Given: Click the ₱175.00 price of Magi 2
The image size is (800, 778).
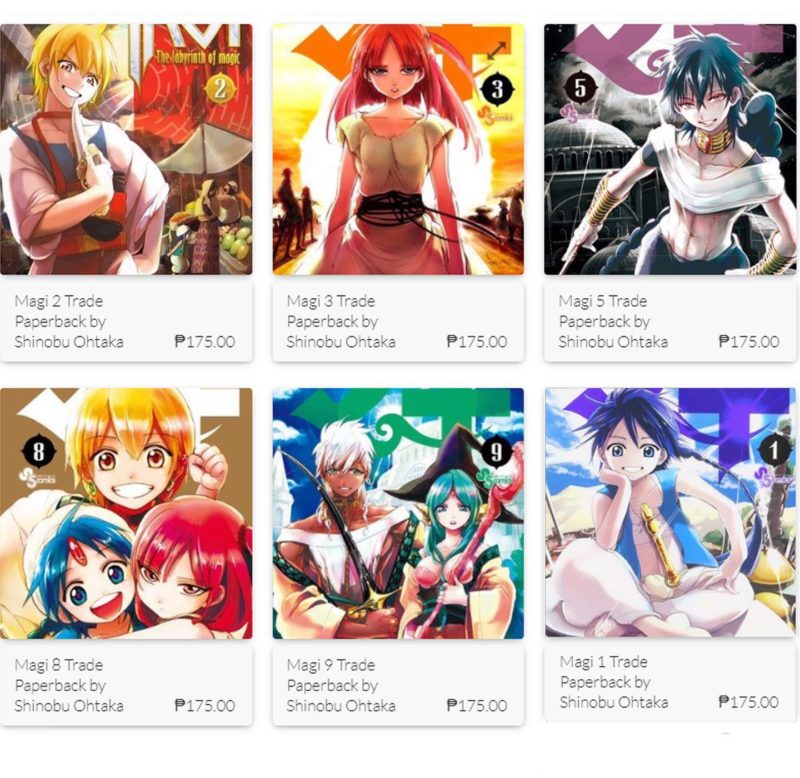Looking at the screenshot, I should click(205, 341).
